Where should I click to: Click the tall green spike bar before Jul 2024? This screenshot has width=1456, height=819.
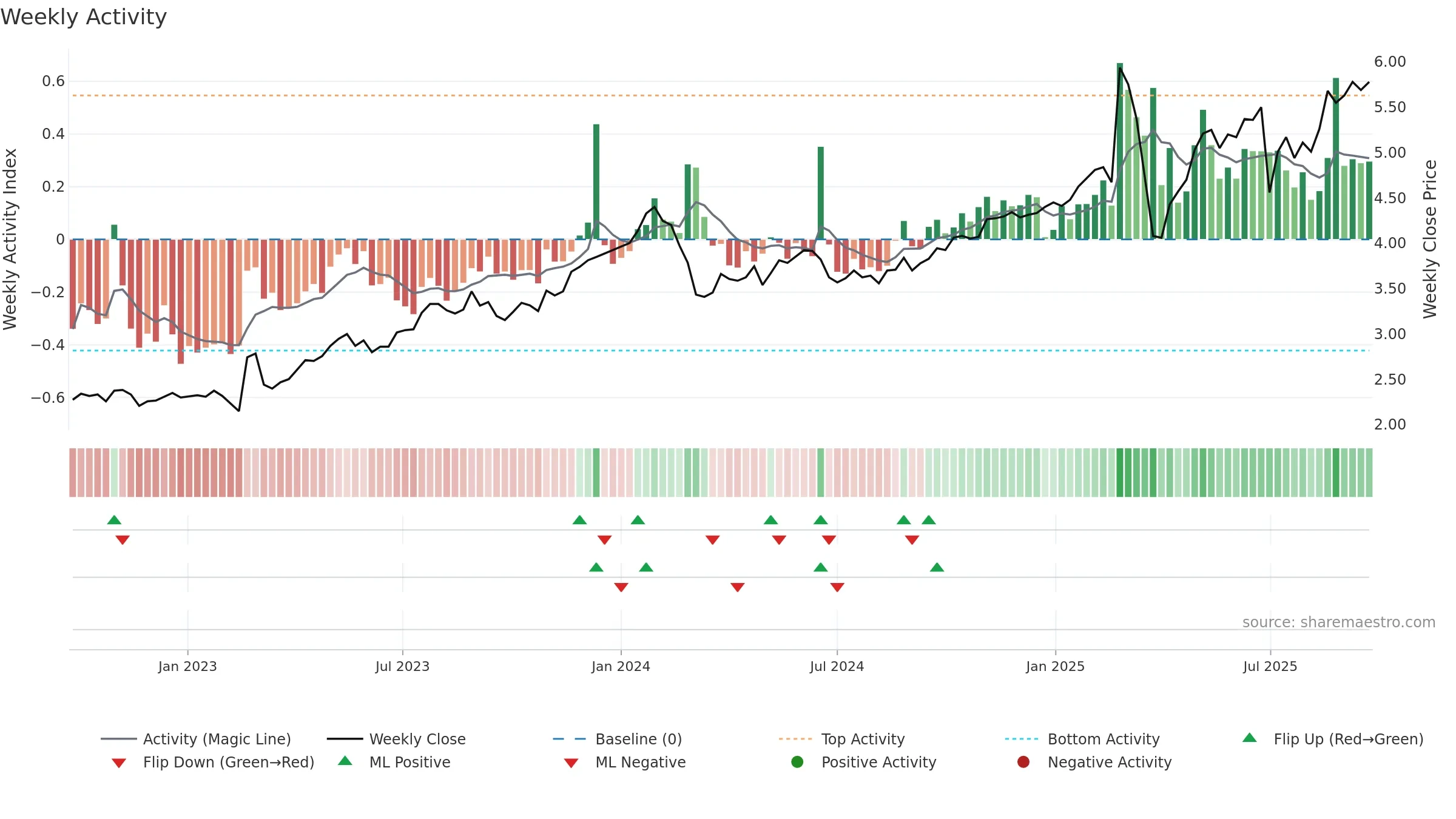[821, 193]
